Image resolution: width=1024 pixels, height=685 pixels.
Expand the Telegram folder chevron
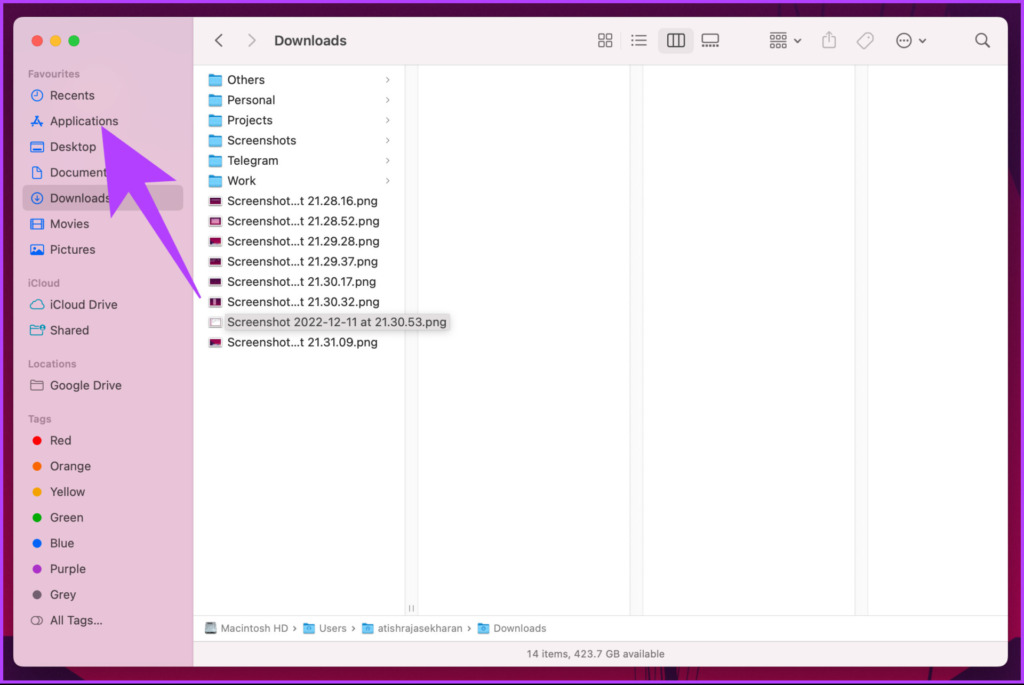[x=388, y=161]
